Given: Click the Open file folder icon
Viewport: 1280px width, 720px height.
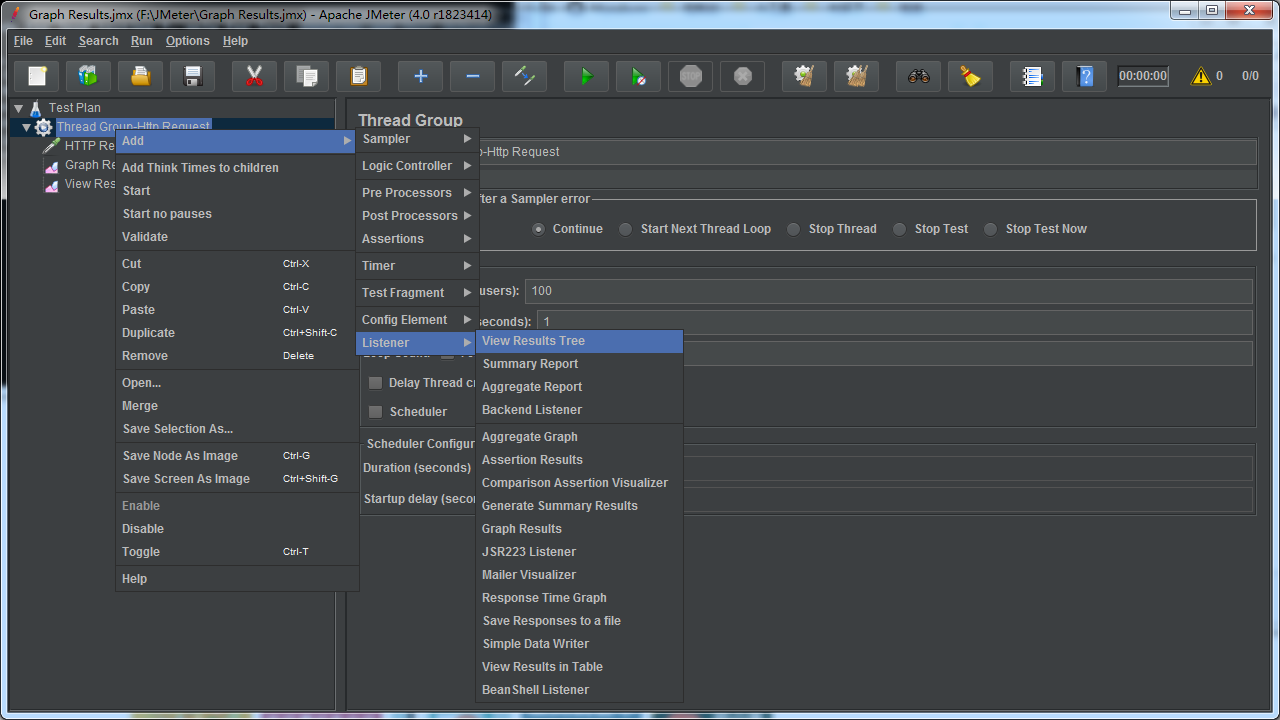Looking at the screenshot, I should 141,76.
